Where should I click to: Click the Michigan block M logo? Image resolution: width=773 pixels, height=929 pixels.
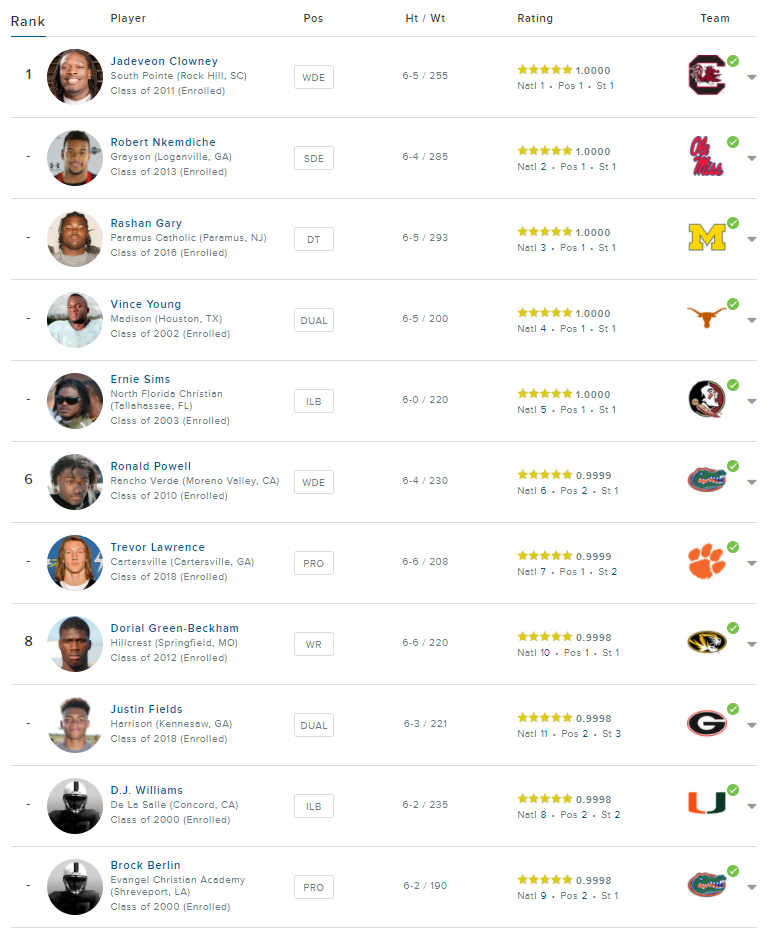pos(707,238)
